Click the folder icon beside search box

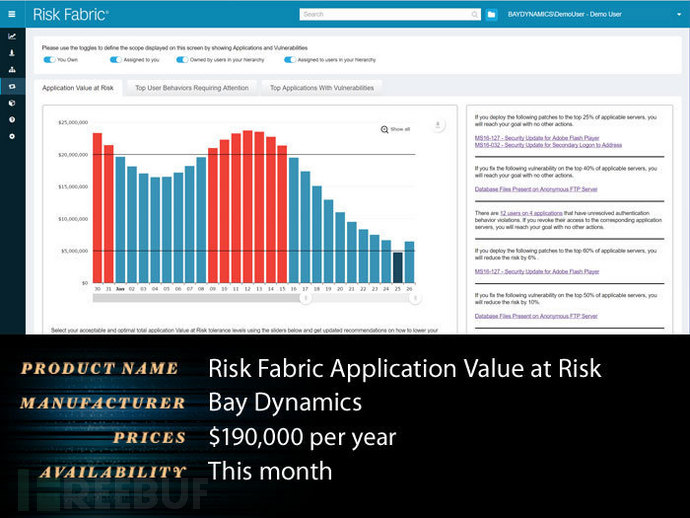(x=492, y=15)
